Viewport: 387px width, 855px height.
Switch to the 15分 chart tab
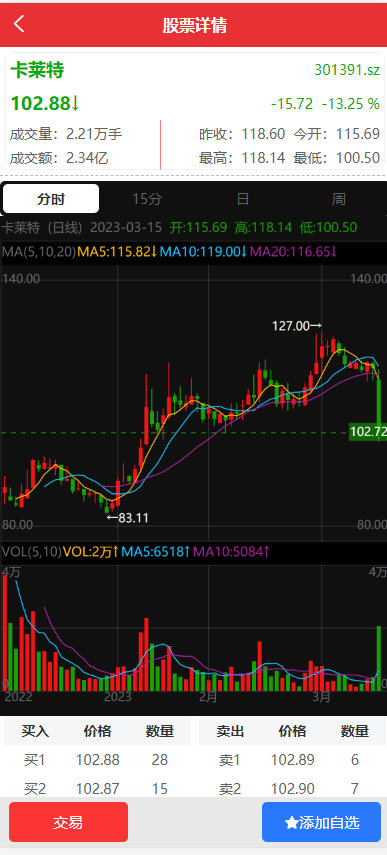coord(147,199)
